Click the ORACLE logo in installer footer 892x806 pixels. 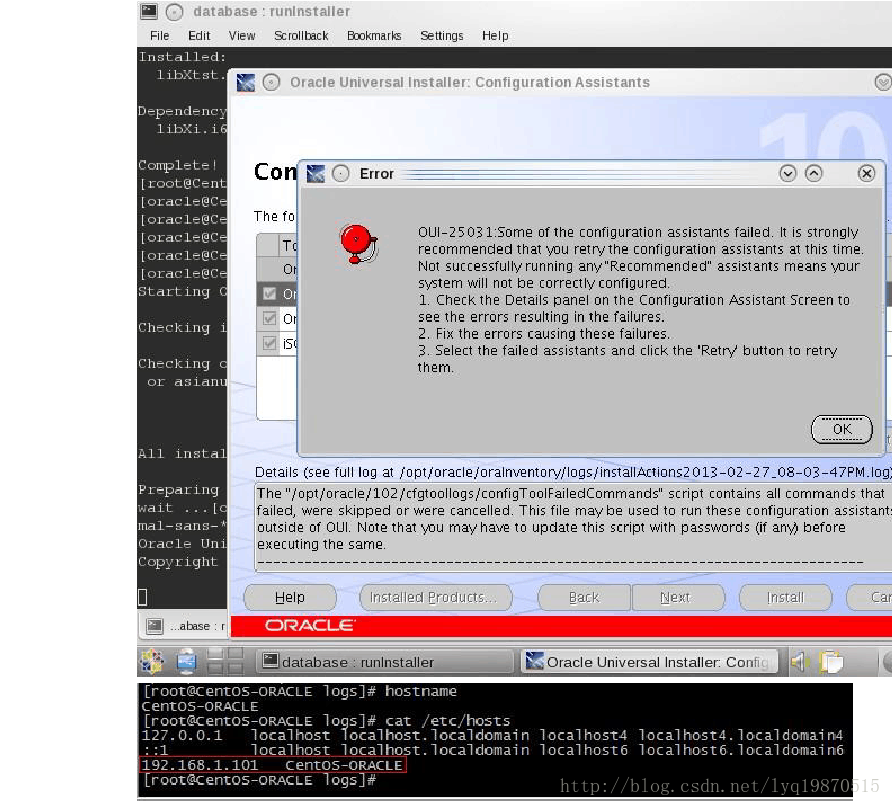click(310, 626)
